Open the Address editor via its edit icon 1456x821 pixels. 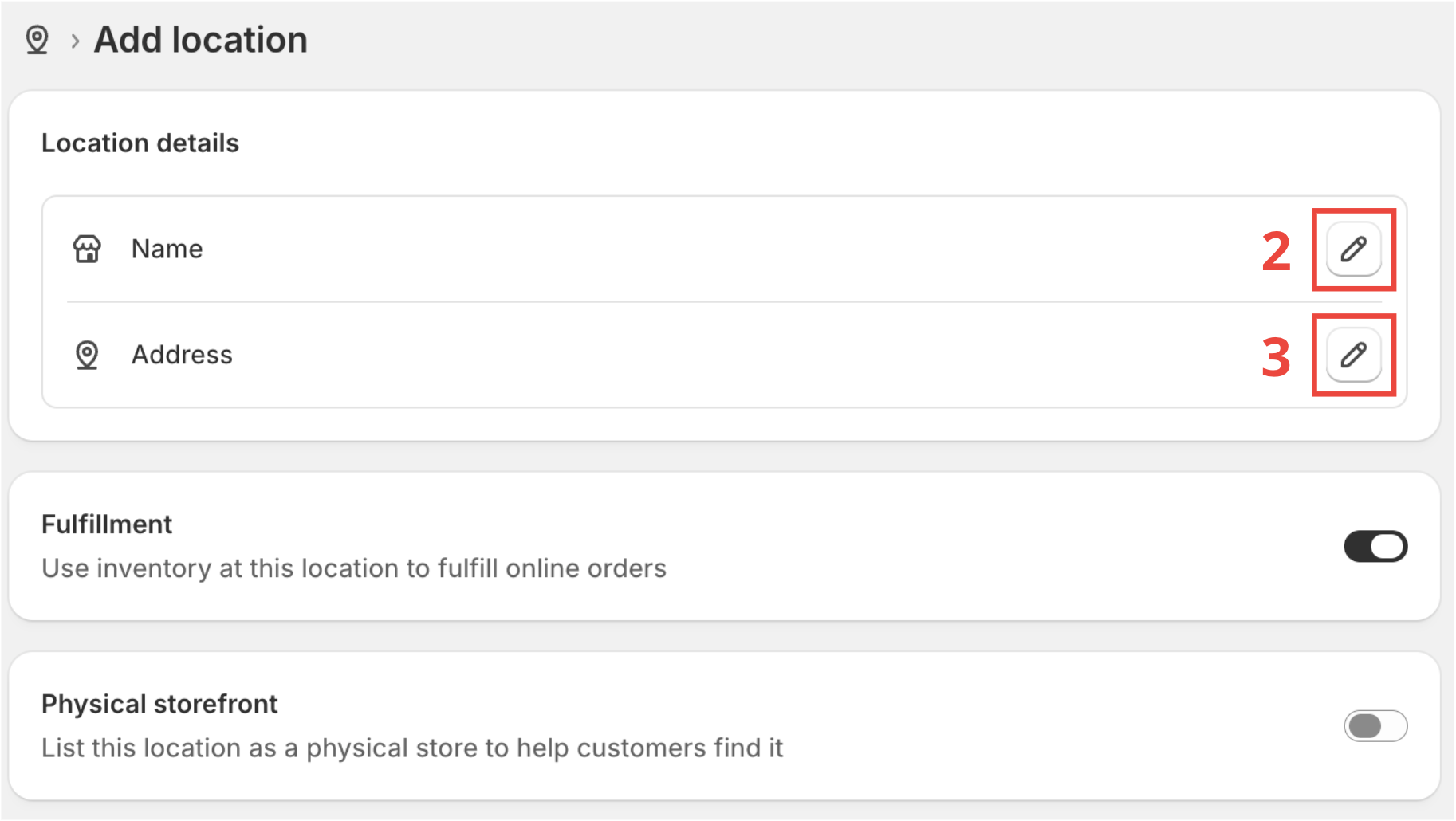pyautogui.click(x=1352, y=354)
